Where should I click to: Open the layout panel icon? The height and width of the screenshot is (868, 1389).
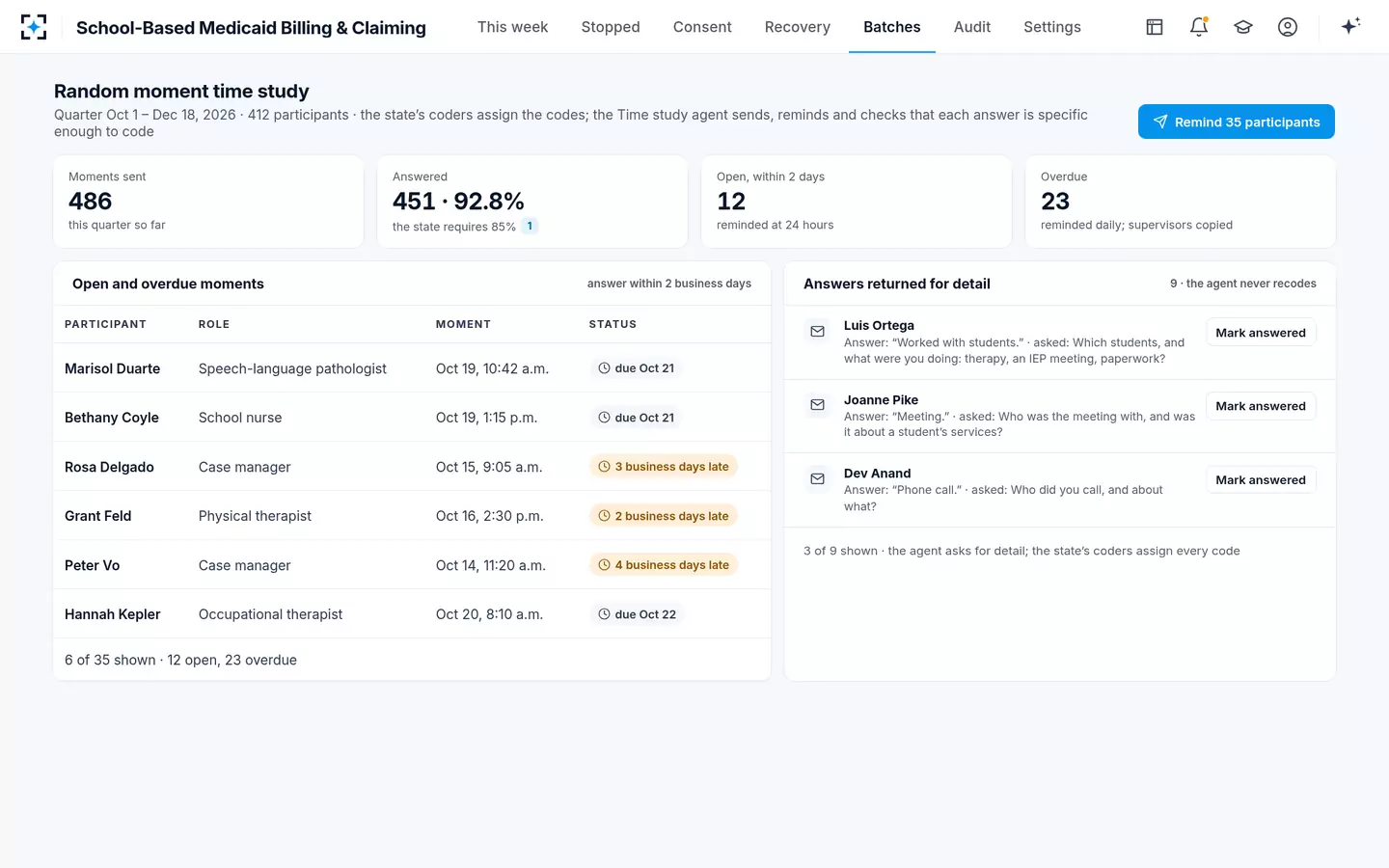pos(1155,27)
